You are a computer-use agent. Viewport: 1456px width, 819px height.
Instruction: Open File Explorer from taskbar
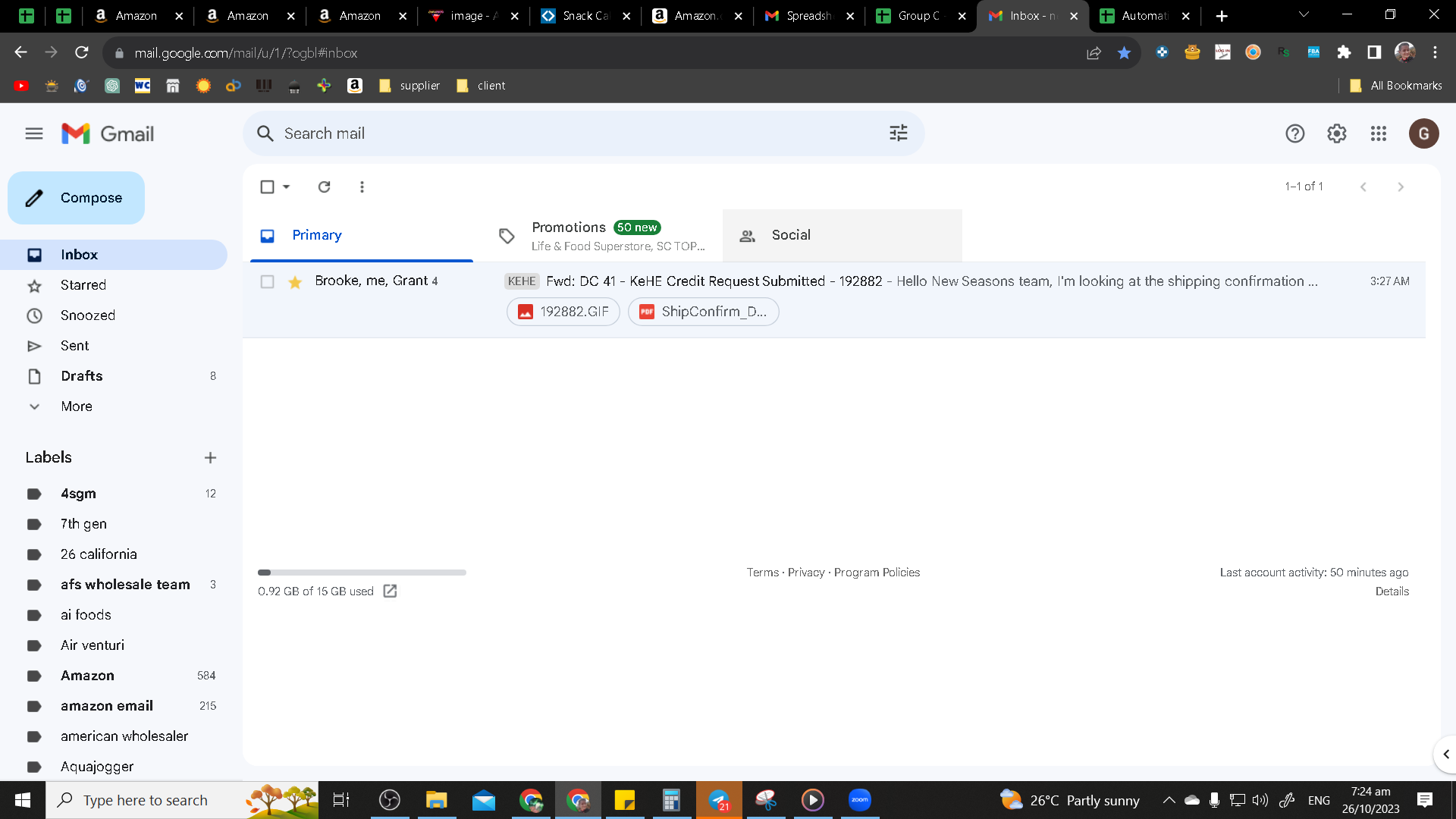437,800
